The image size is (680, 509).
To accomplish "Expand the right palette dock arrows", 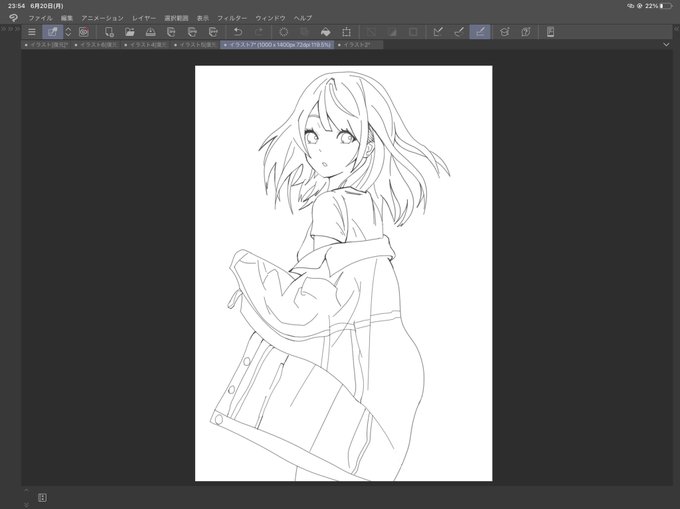I will coord(677,29).
